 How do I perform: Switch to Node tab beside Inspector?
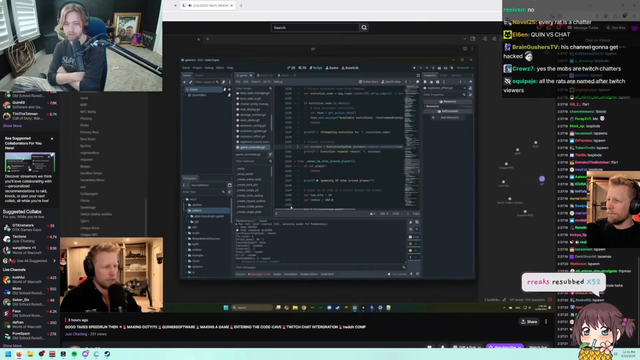pyautogui.click(x=443, y=75)
